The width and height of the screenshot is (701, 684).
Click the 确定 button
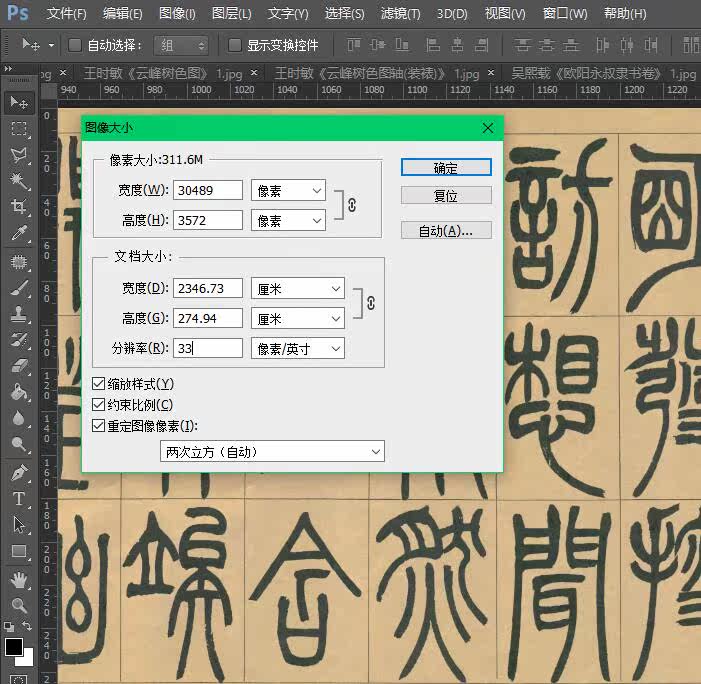point(446,167)
